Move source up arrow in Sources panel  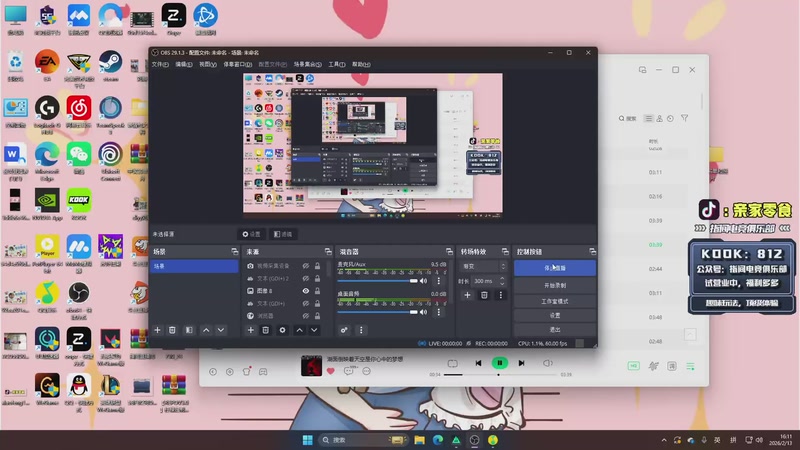click(299, 330)
